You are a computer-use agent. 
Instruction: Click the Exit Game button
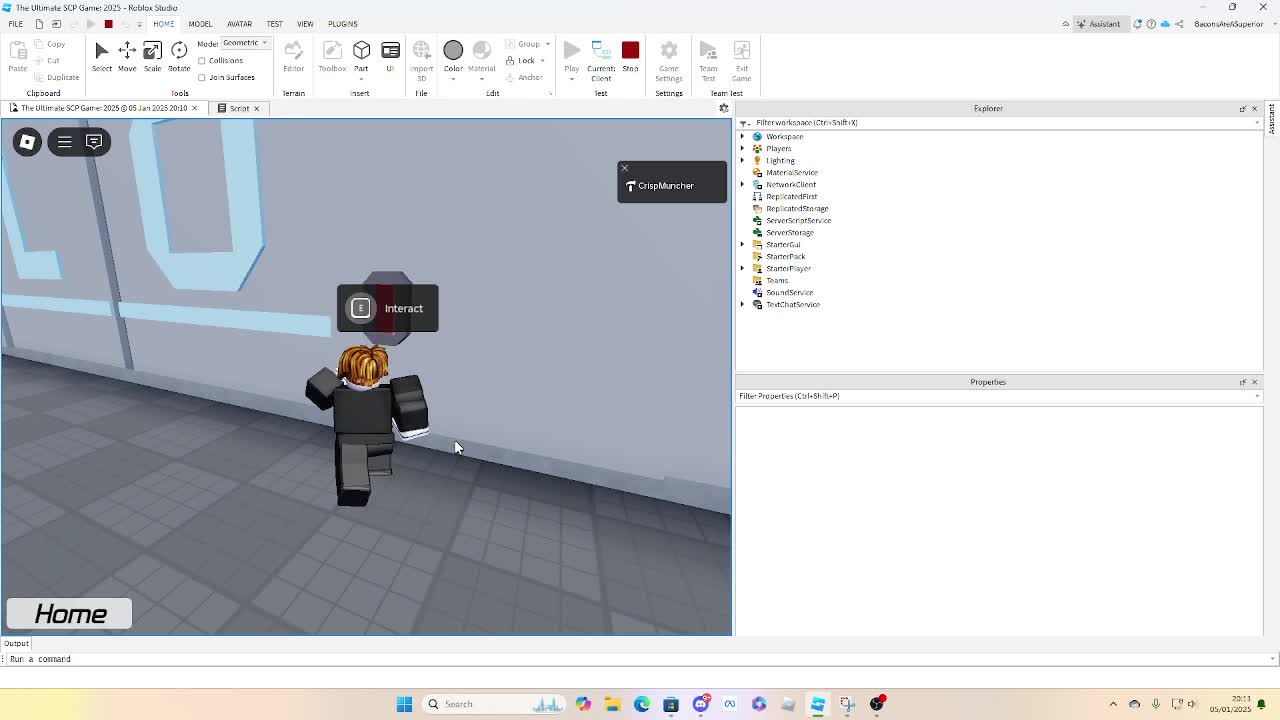point(741,60)
